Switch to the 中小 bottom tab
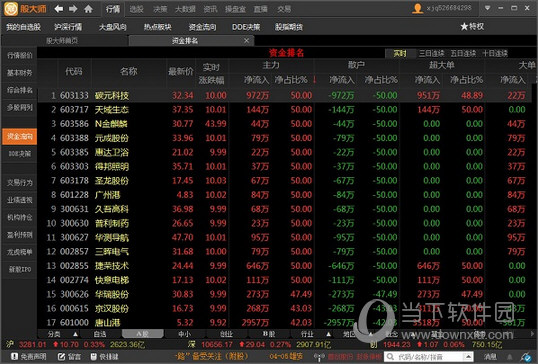Viewport: 538px width, 364px height. [185, 334]
